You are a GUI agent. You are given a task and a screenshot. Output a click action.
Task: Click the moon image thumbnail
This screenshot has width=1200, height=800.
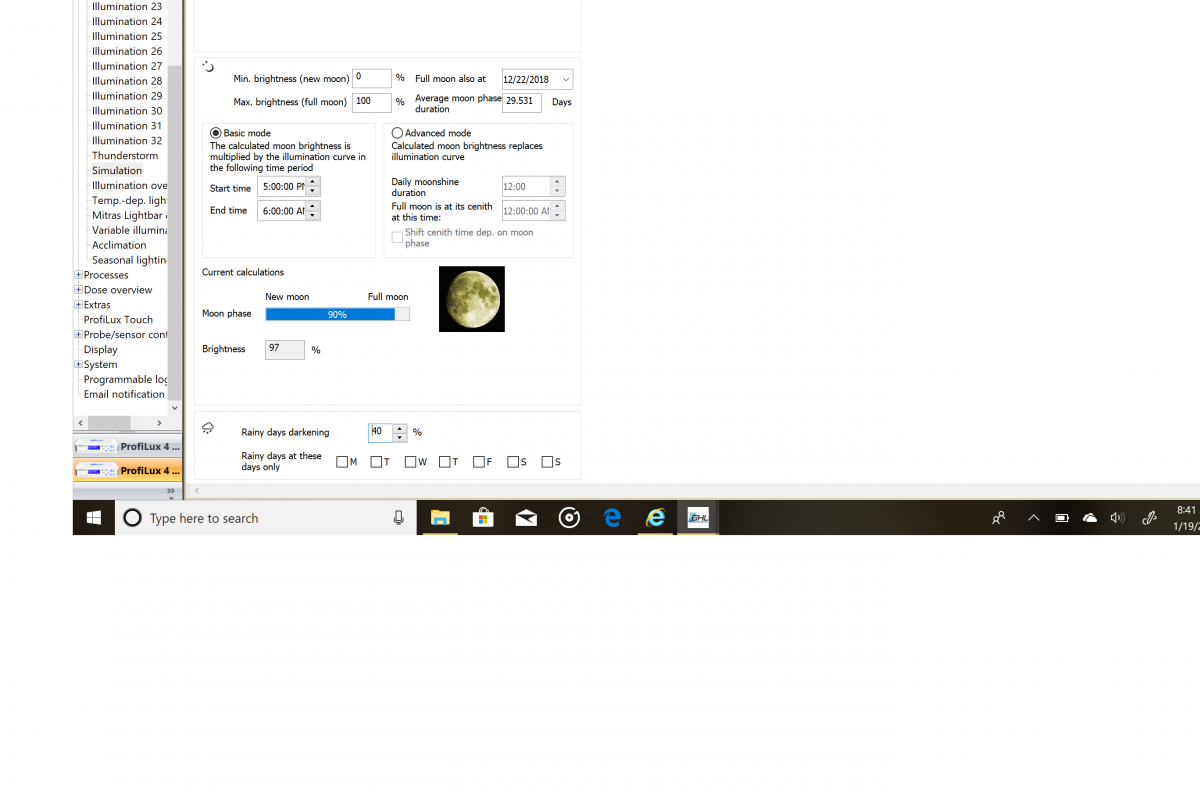pos(472,299)
